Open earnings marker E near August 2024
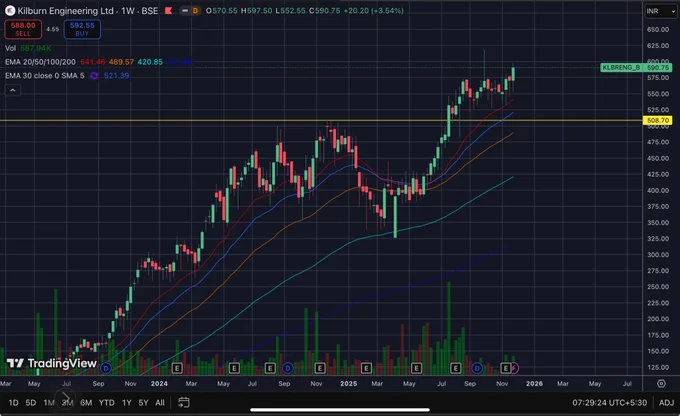The height and width of the screenshot is (416, 680). point(270,368)
